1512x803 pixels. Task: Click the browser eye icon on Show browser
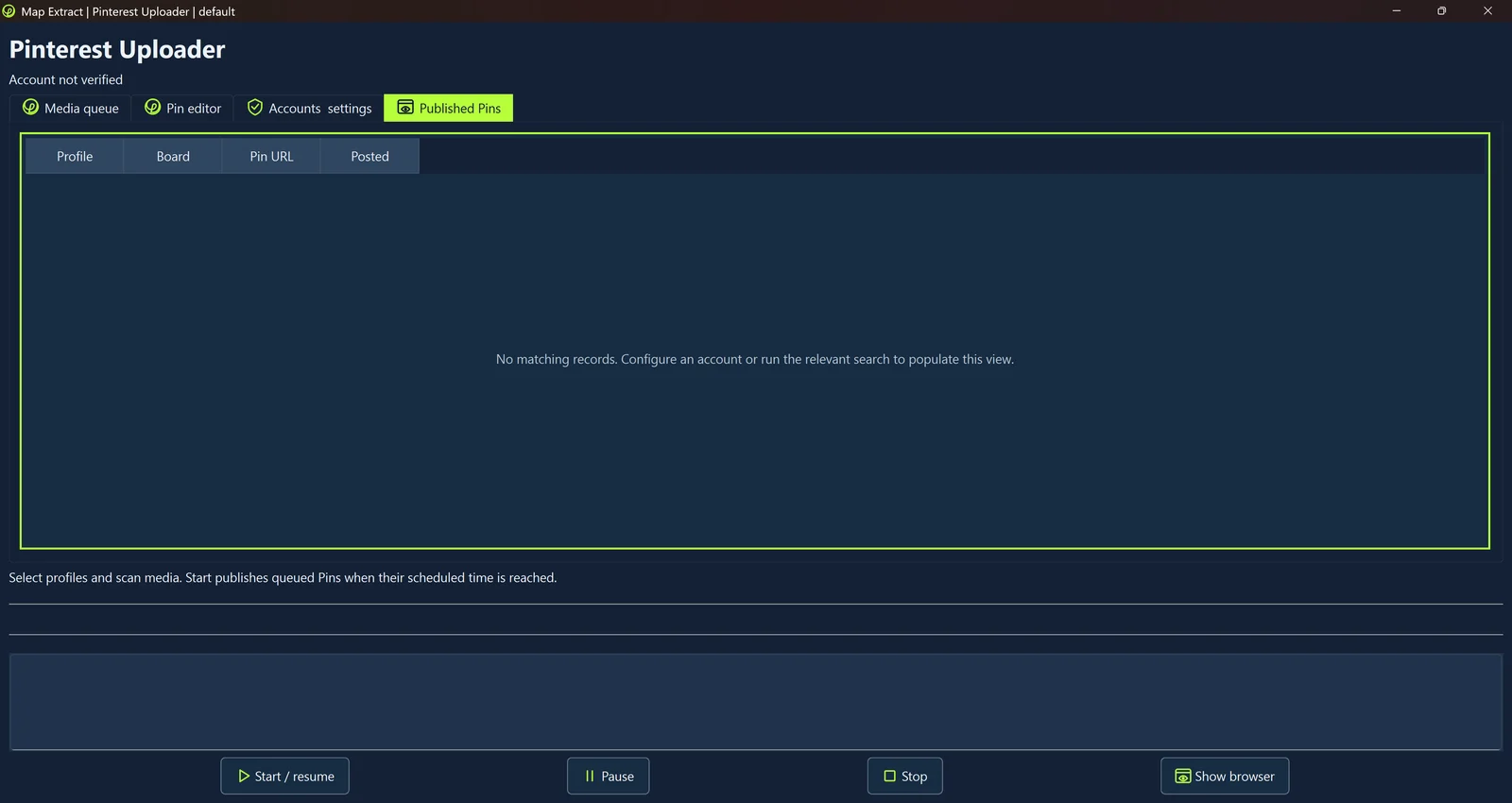[1182, 776]
